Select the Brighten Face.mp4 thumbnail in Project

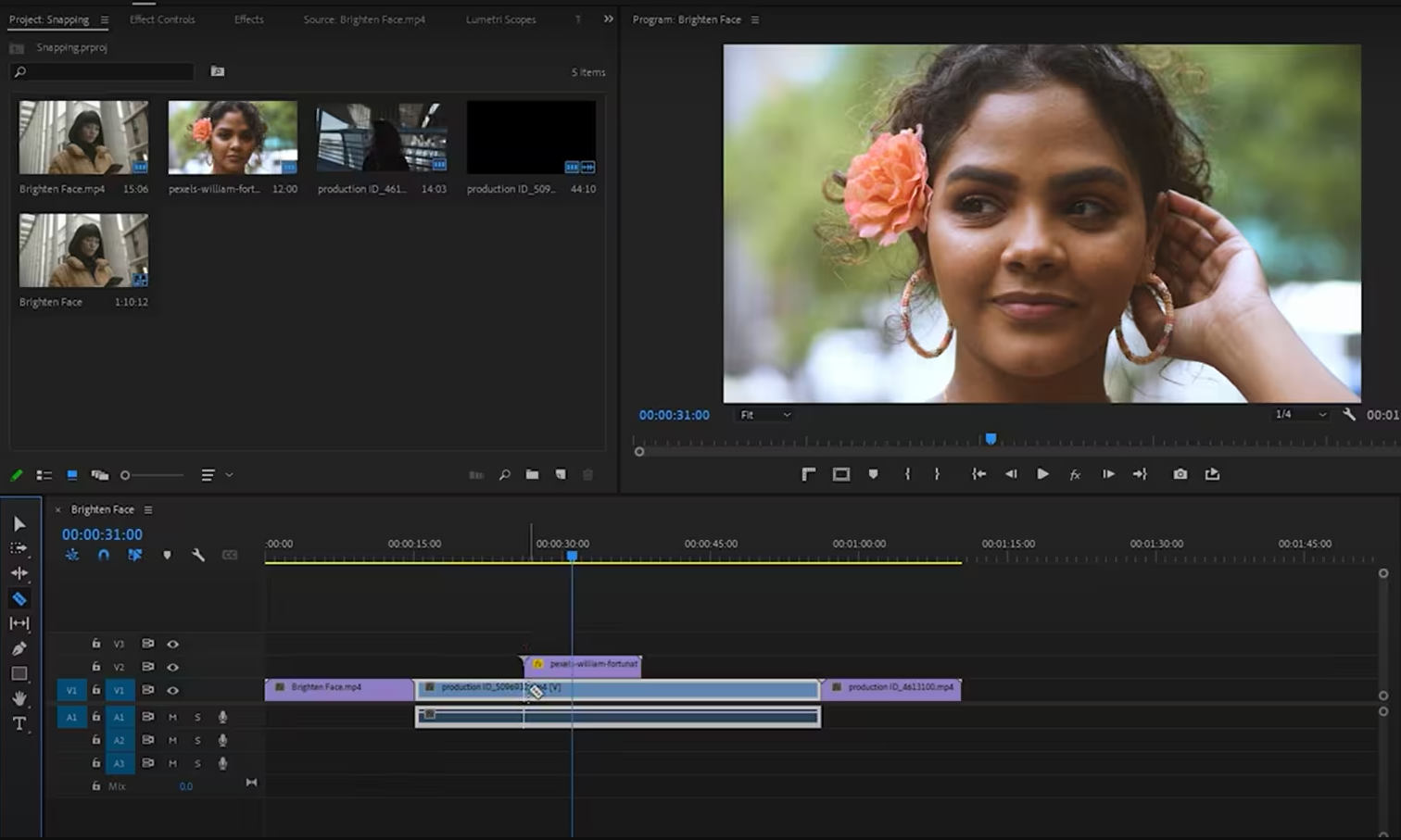(83, 137)
